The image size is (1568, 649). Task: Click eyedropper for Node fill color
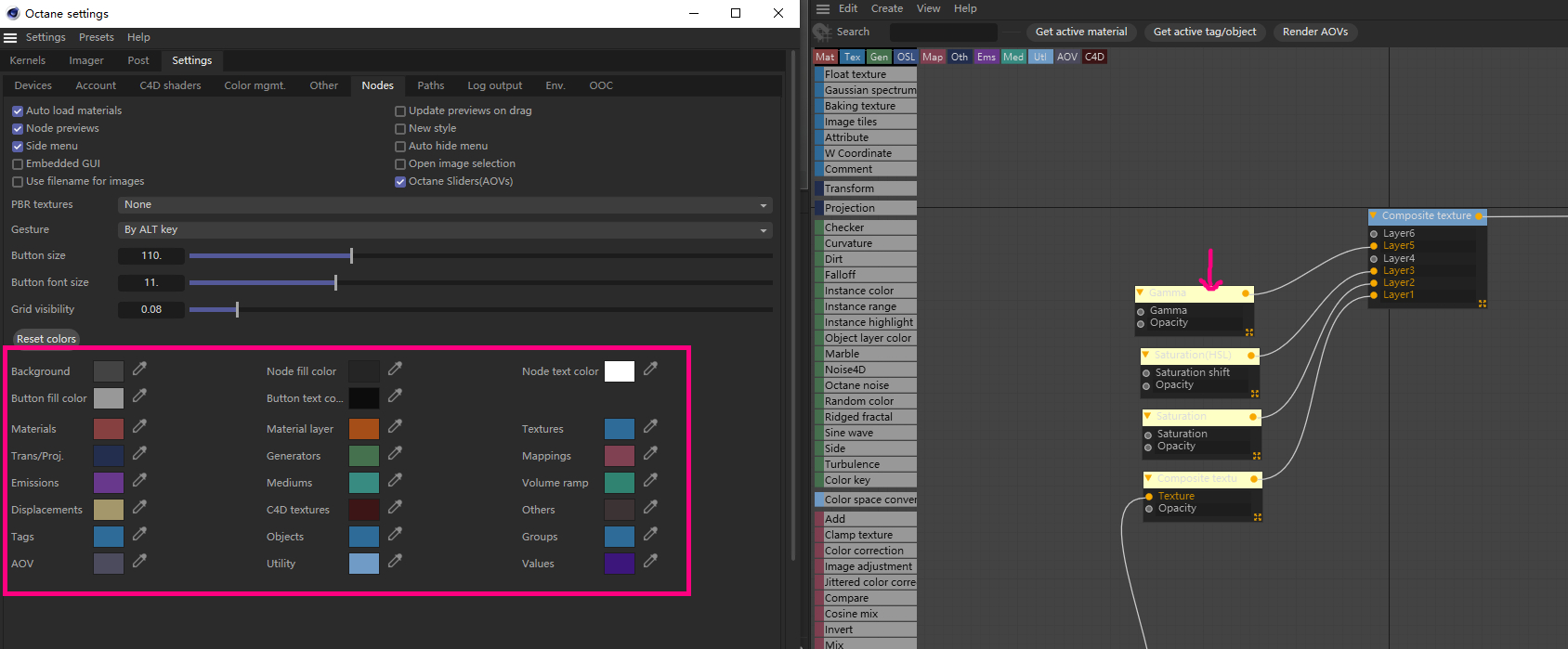(395, 370)
